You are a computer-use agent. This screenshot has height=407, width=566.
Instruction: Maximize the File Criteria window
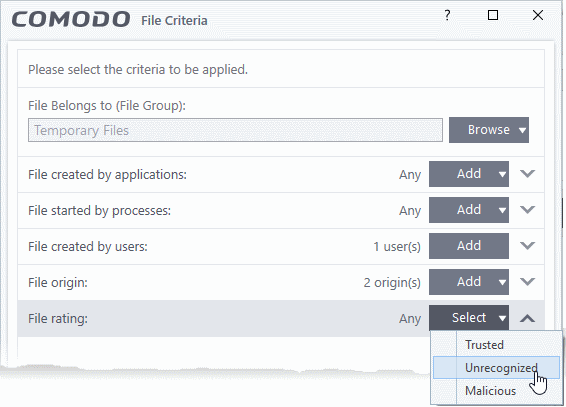493,15
